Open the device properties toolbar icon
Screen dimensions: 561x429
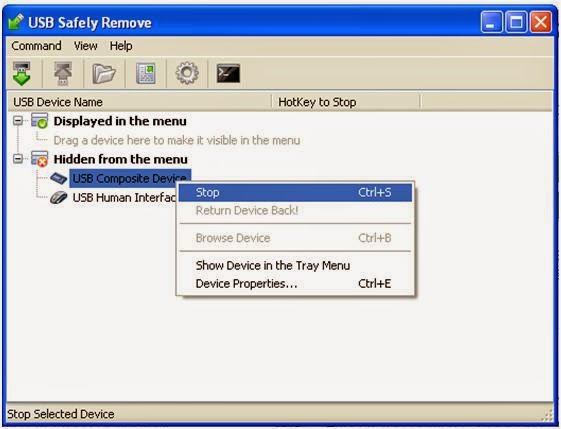(x=146, y=74)
